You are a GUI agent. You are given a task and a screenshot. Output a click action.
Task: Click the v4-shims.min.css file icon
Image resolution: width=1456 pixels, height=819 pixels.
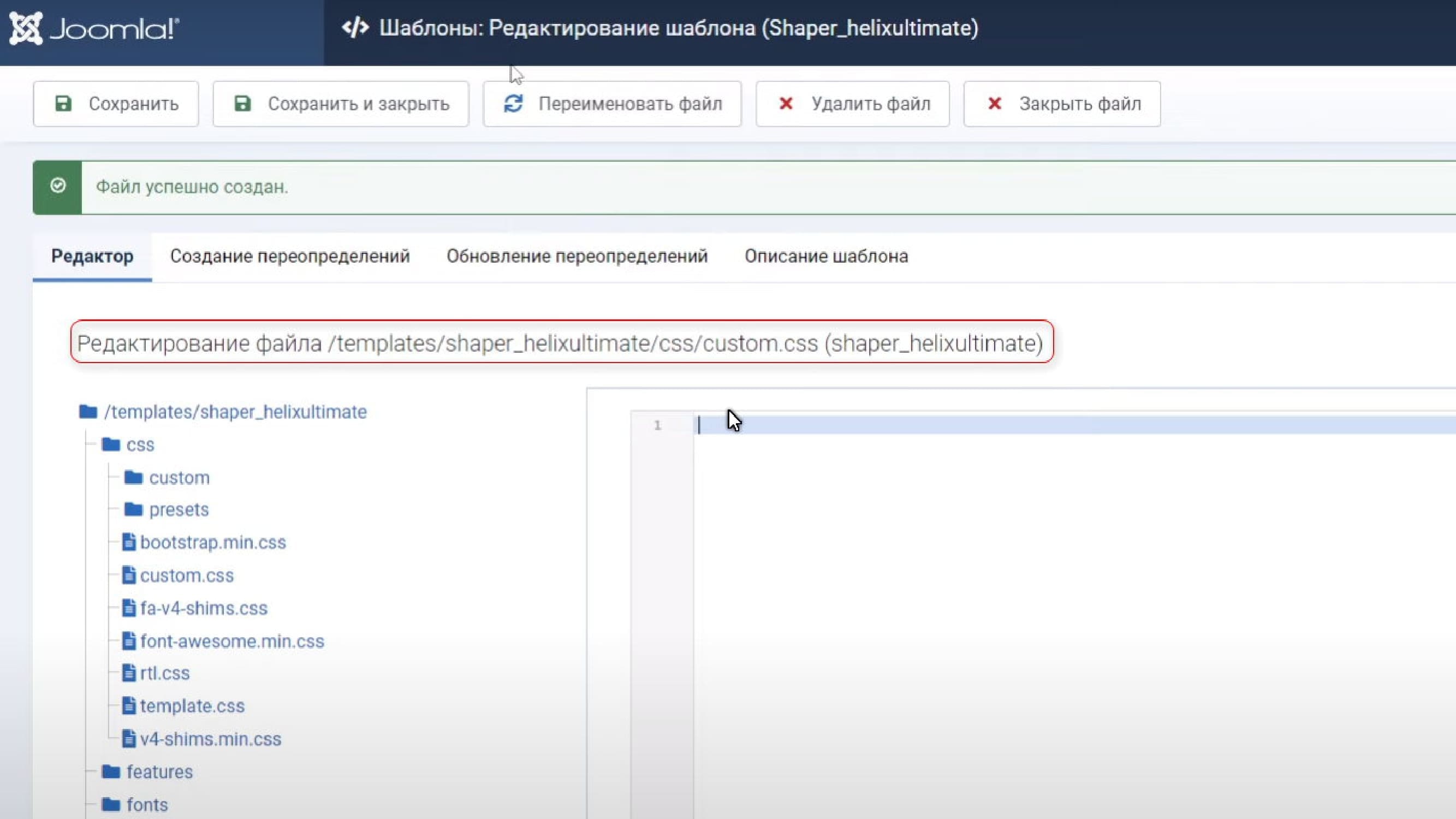129,738
